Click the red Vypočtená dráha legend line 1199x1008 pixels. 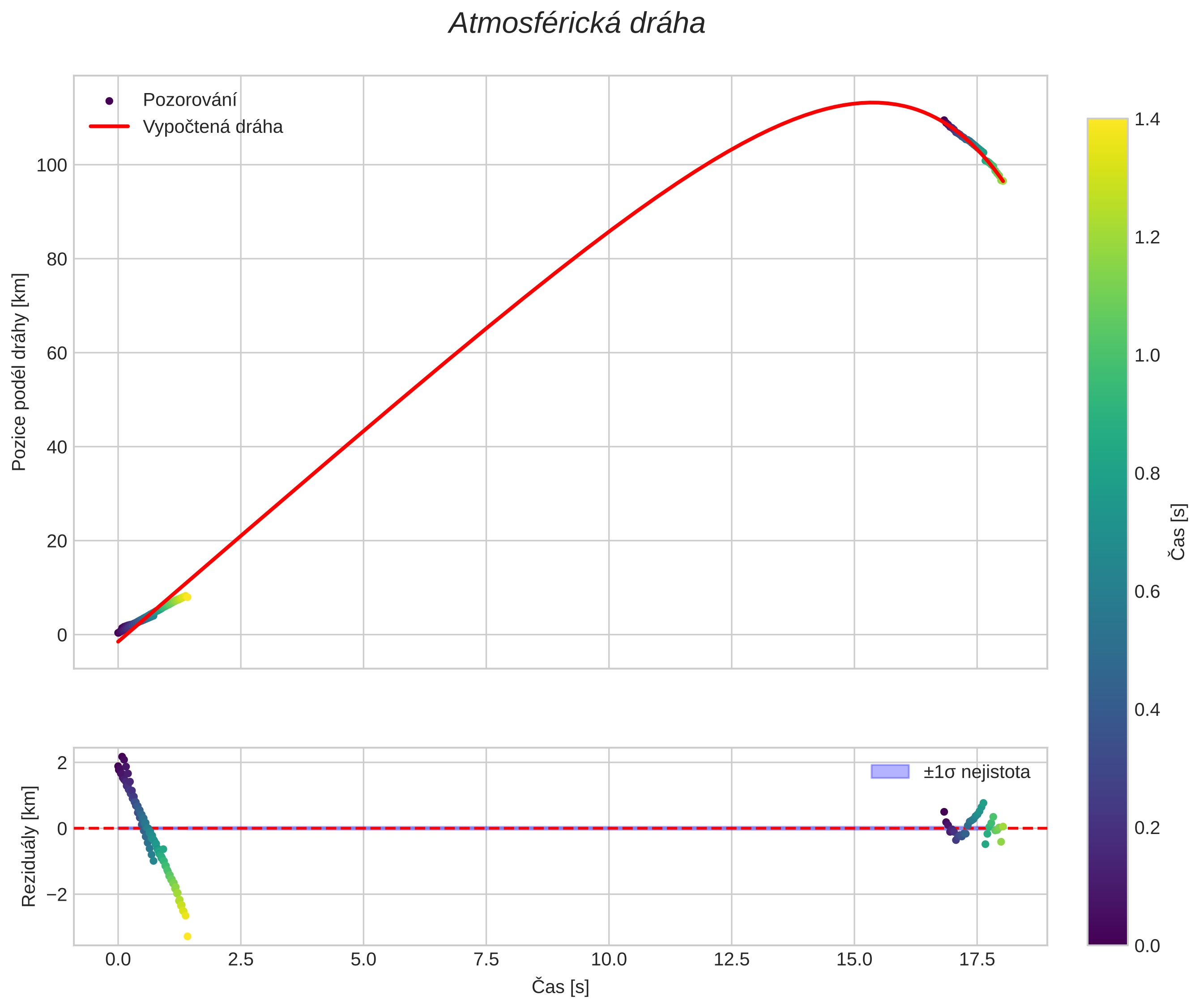pyautogui.click(x=109, y=126)
